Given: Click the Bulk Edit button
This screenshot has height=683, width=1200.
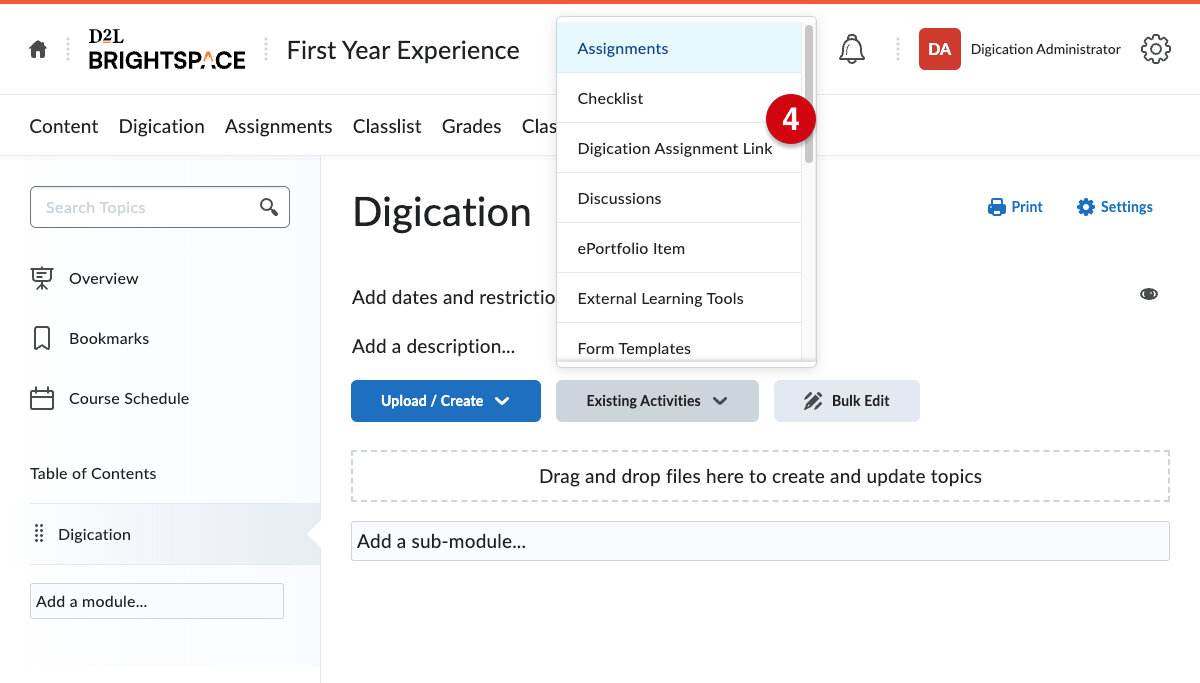Looking at the screenshot, I should click(847, 401).
